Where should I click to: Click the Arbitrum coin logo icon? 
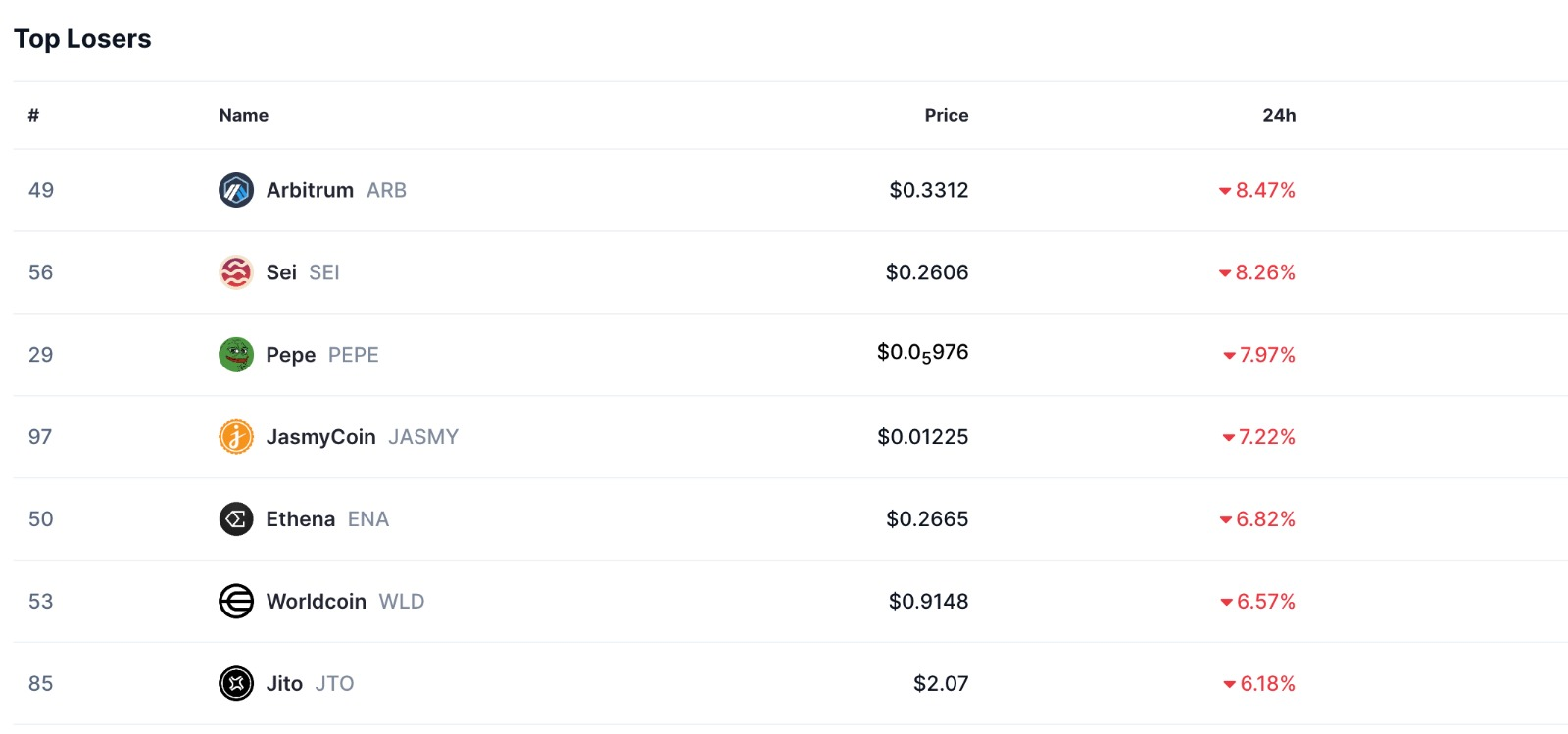coord(236,190)
